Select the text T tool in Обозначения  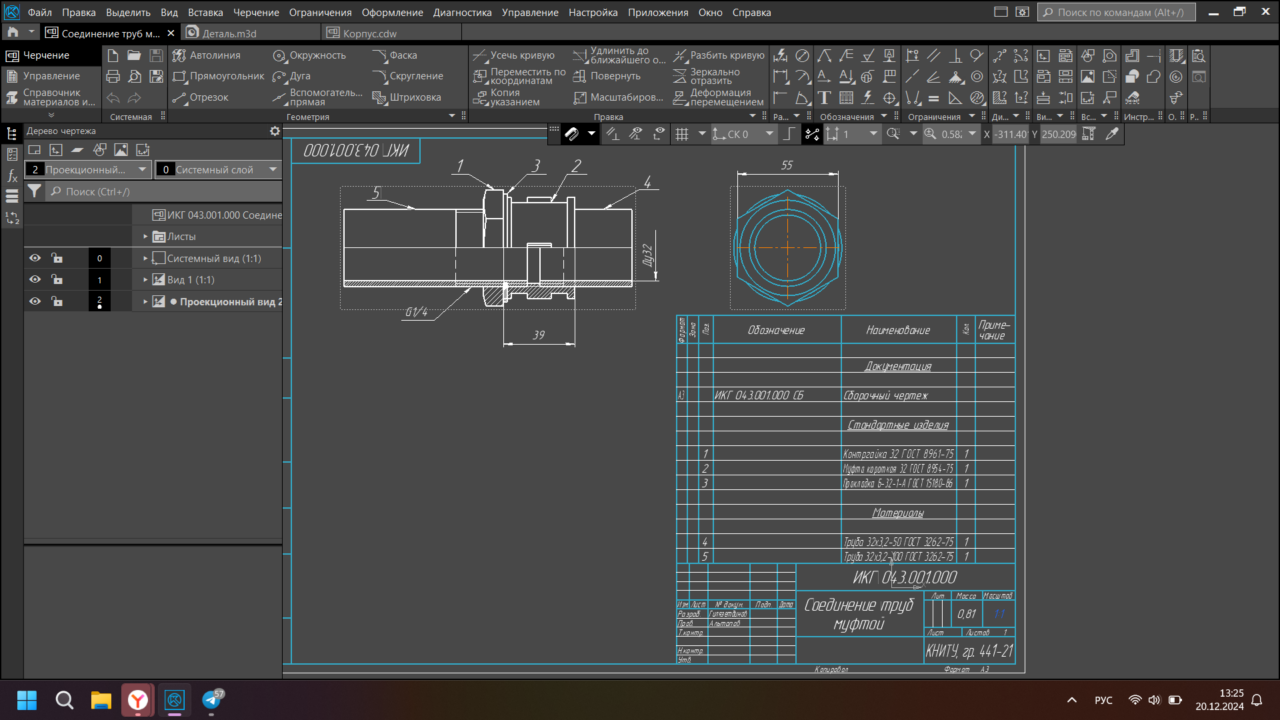[x=824, y=97]
